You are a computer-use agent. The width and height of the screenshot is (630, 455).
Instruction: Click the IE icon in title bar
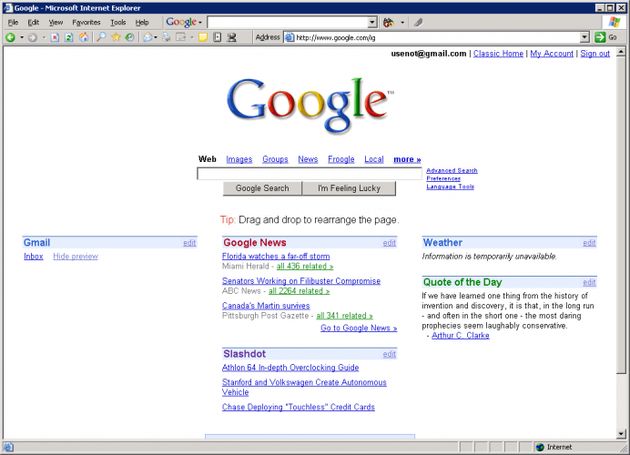8,8
